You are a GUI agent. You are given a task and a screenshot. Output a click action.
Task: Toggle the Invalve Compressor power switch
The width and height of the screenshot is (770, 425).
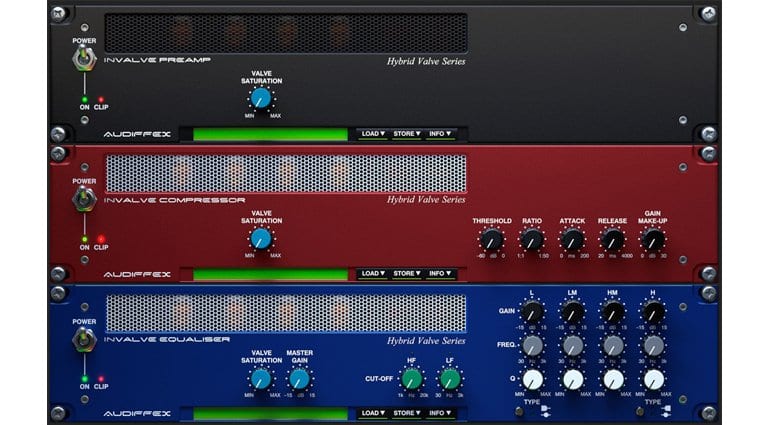click(x=84, y=199)
